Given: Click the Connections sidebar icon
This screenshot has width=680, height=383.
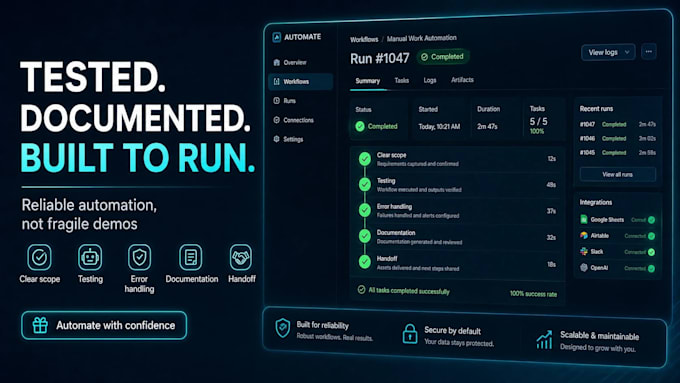Looking at the screenshot, I should pos(277,120).
